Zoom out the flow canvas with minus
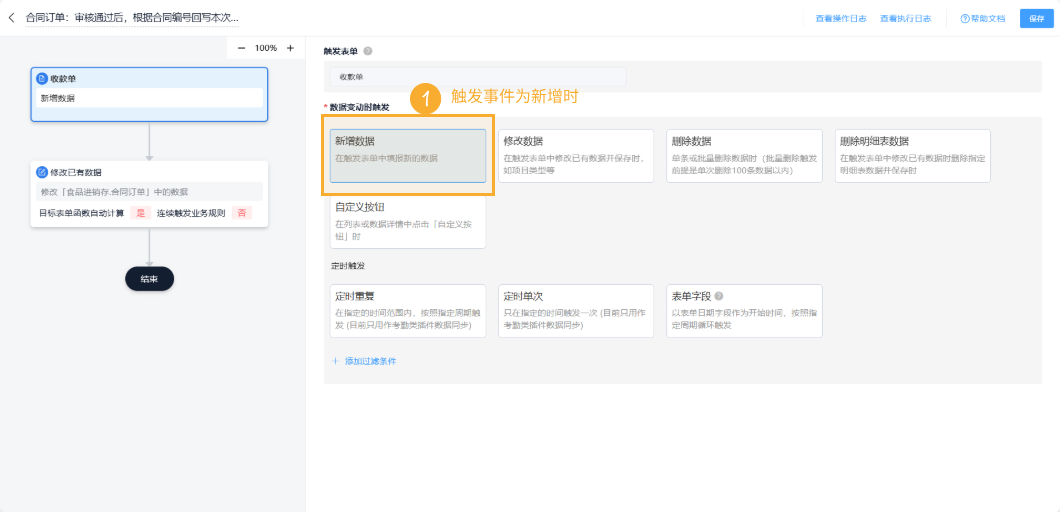 [241, 48]
